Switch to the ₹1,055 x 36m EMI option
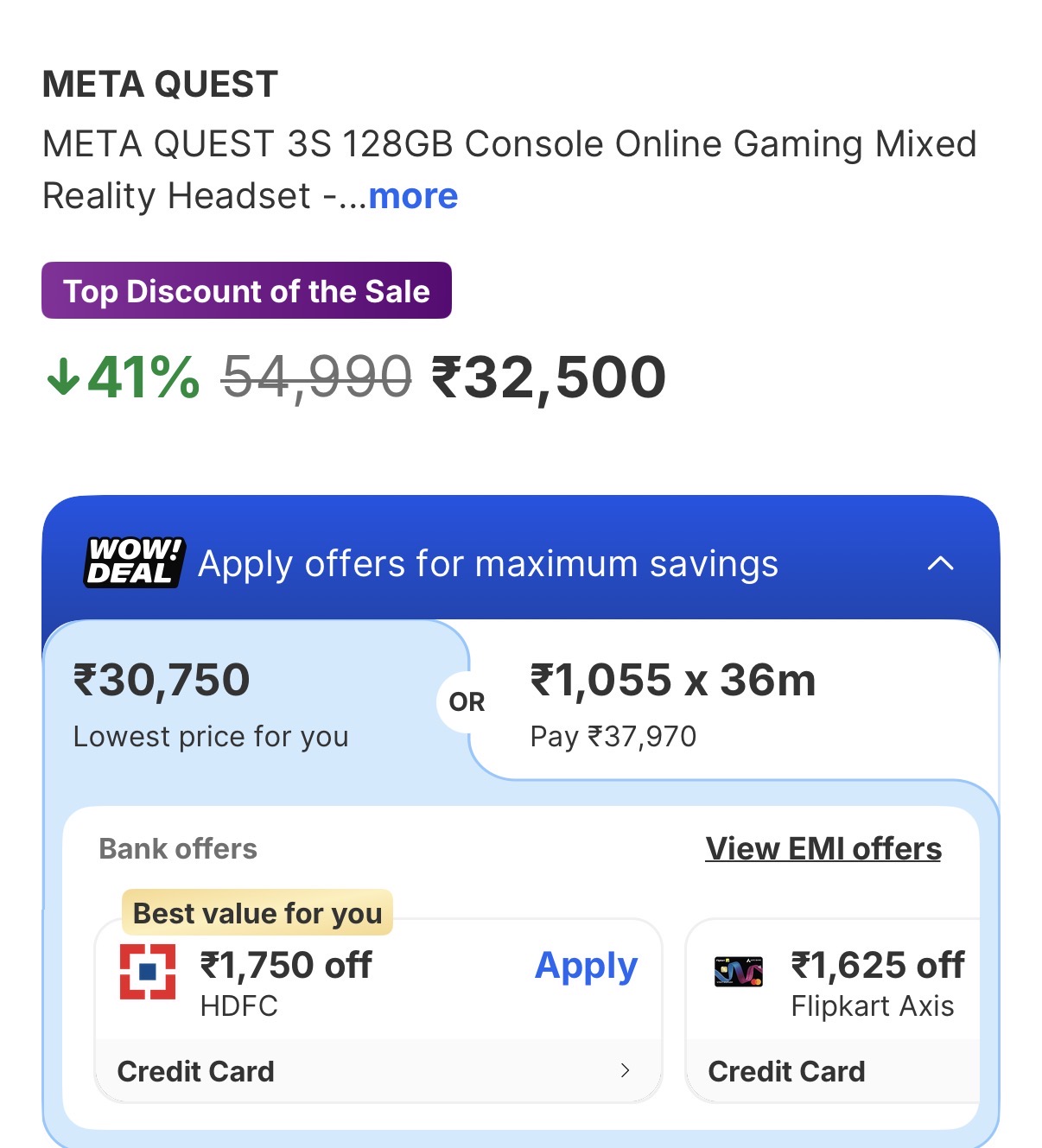 click(x=672, y=681)
